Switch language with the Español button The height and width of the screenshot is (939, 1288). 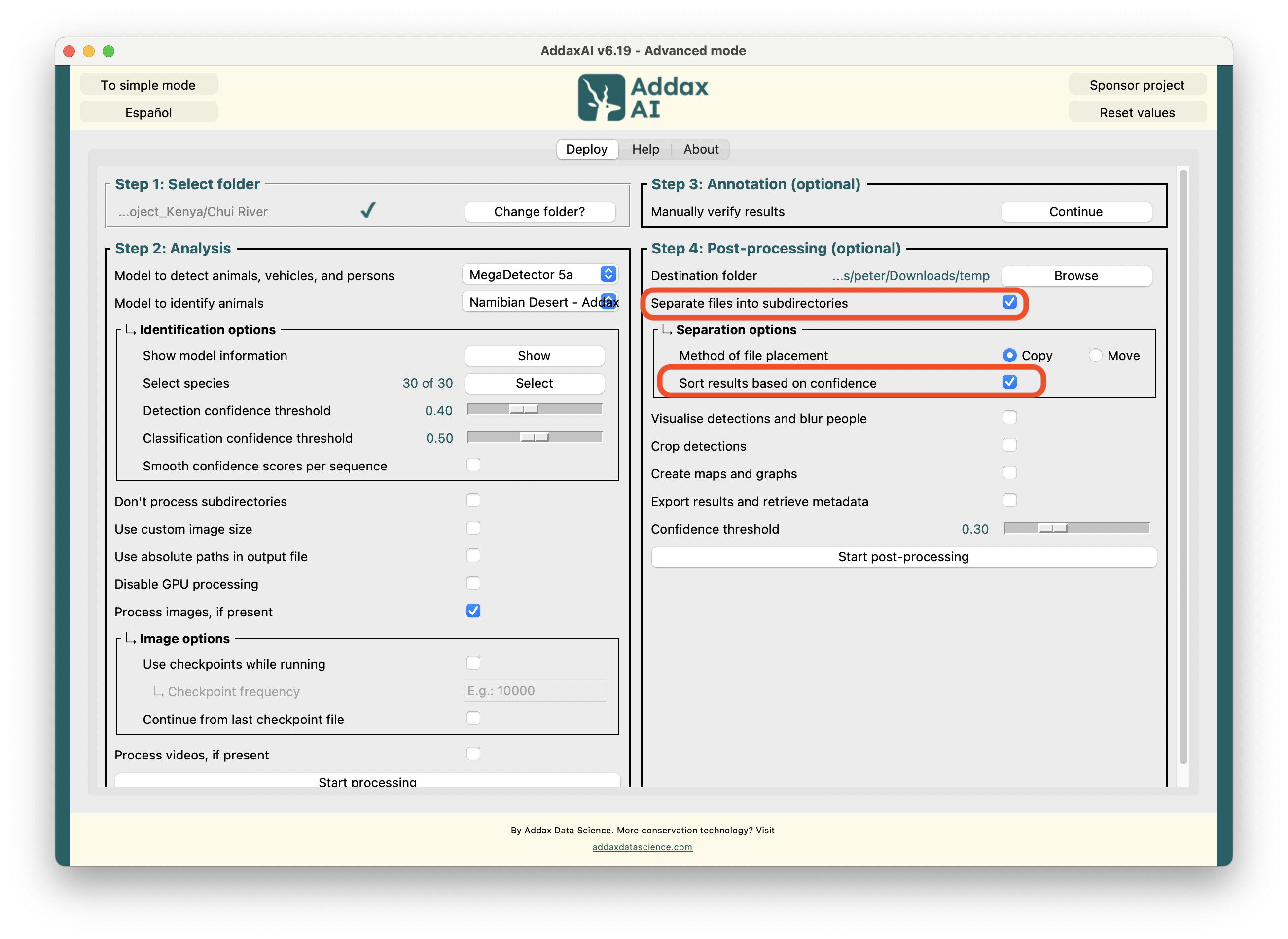click(148, 112)
